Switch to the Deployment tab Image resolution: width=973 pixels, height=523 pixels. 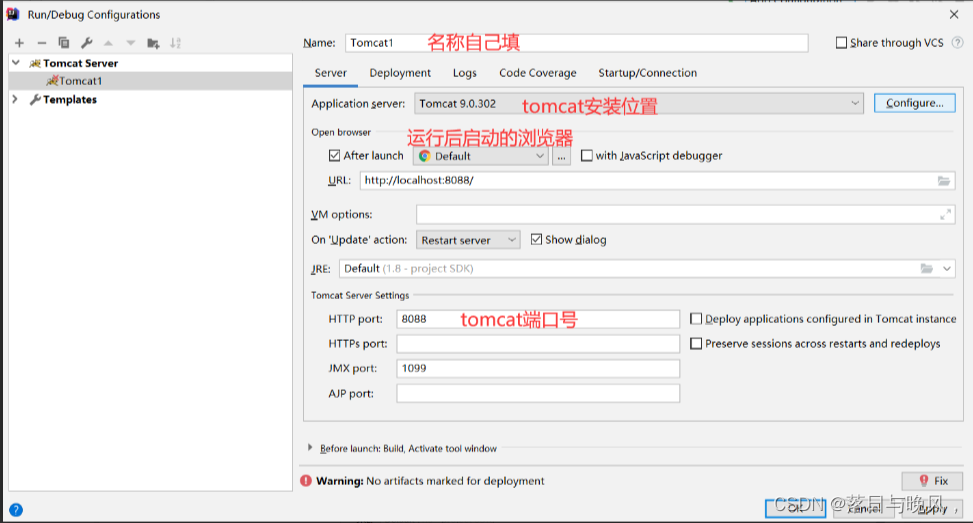[x=400, y=73]
